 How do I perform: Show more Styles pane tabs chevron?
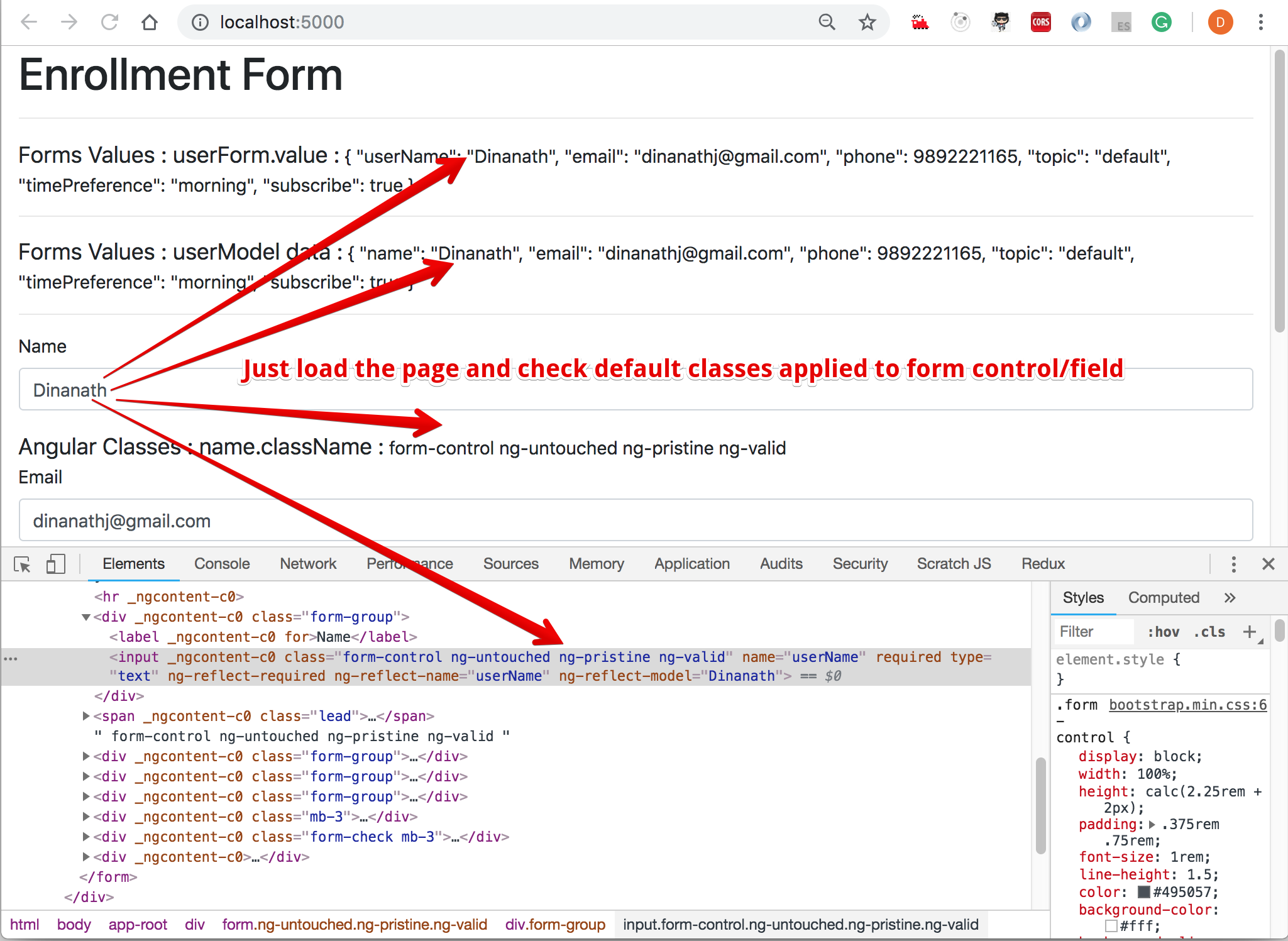click(1230, 598)
